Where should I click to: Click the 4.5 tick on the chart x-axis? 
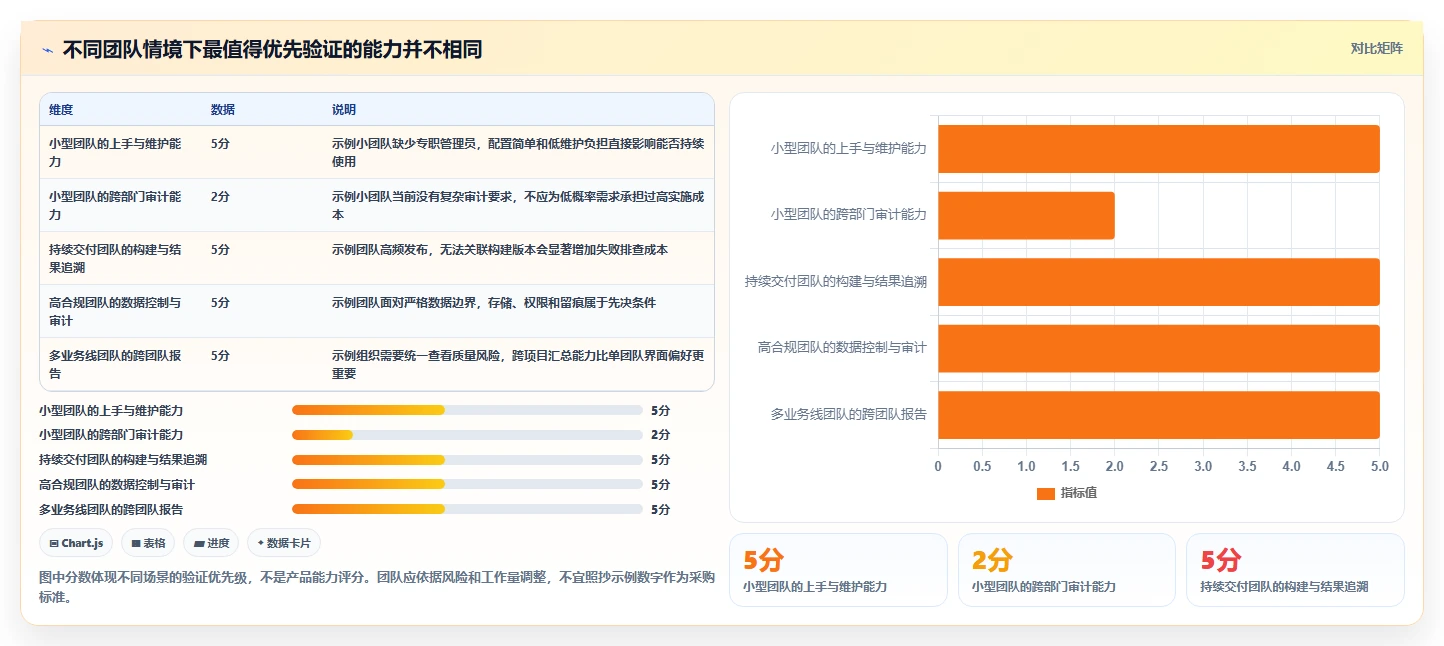(x=1335, y=466)
